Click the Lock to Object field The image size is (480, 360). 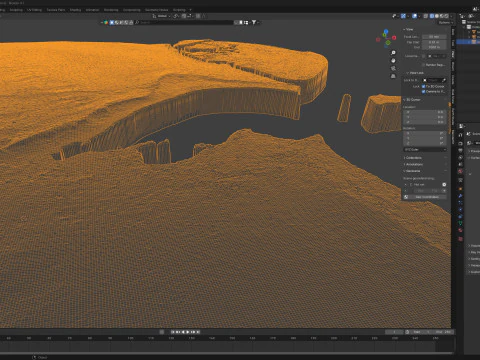434,80
